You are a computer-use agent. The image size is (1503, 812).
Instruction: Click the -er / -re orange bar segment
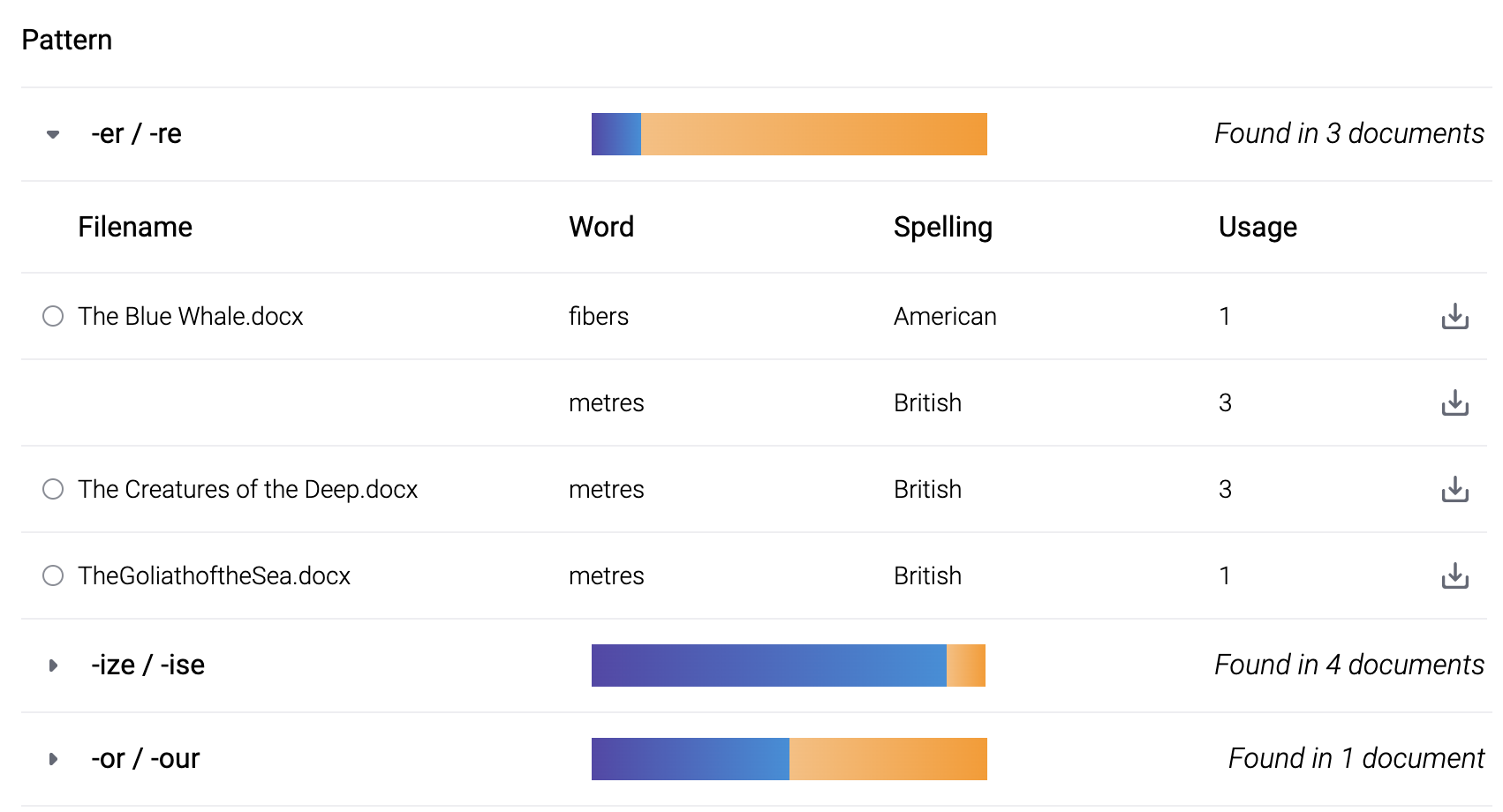[x=814, y=134]
